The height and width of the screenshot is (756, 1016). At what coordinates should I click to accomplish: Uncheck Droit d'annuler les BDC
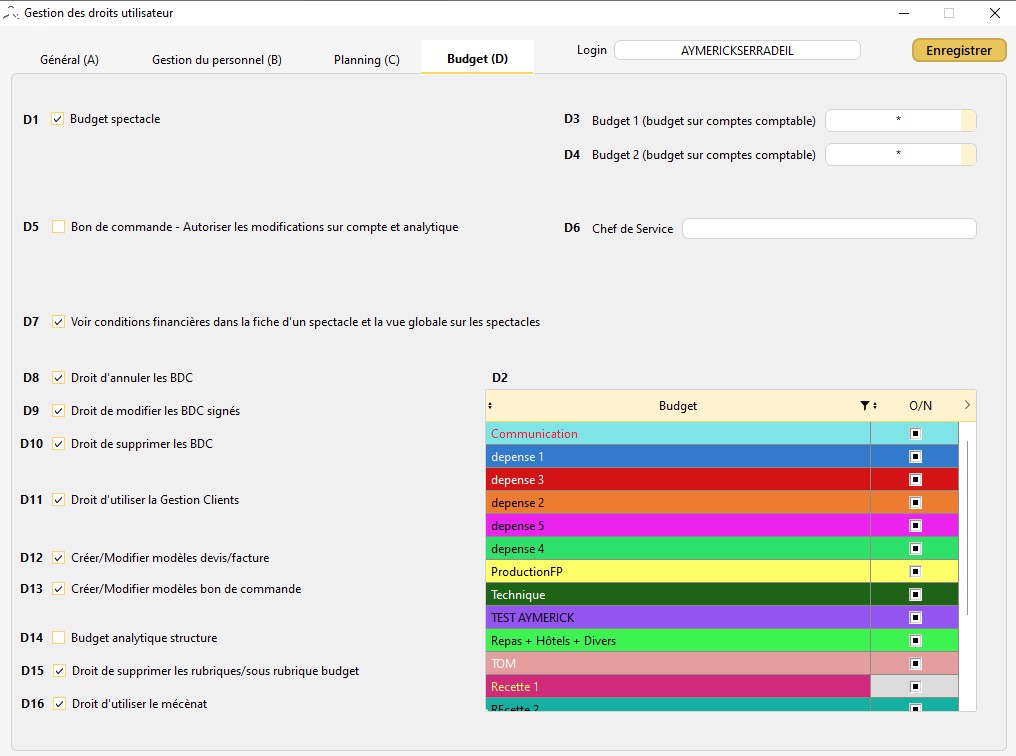click(x=59, y=378)
